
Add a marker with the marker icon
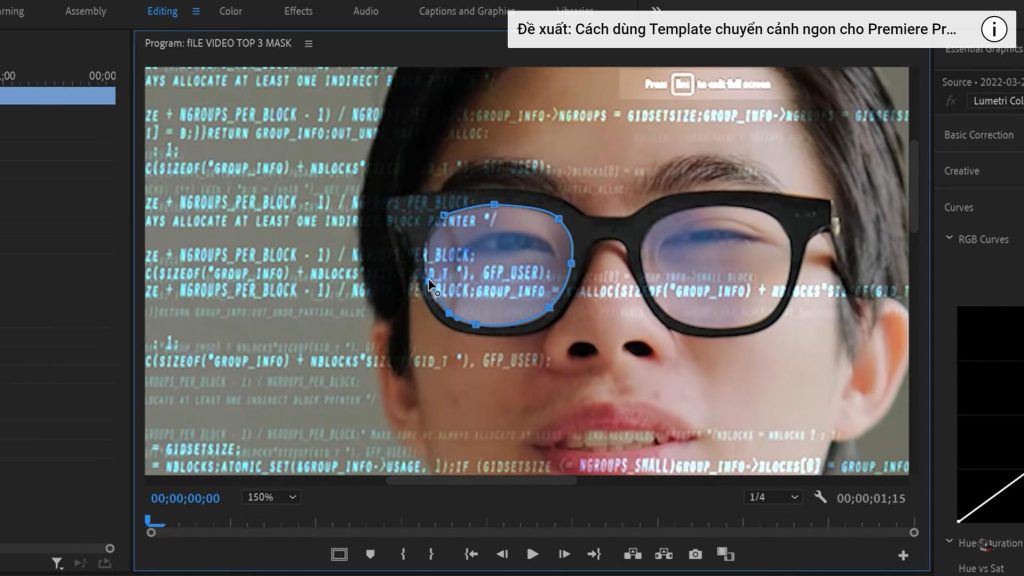[x=369, y=553]
